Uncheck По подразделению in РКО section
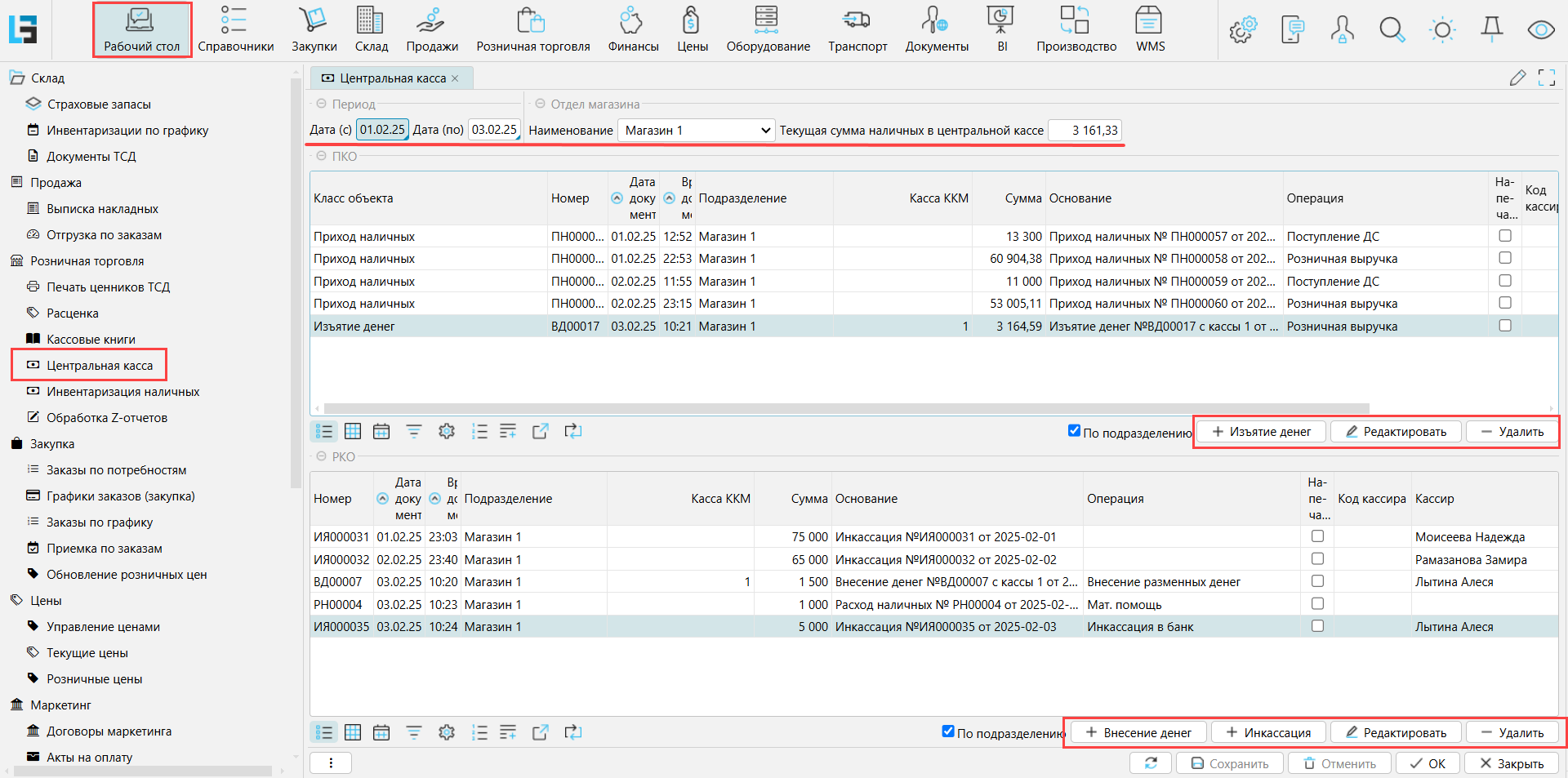The image size is (1568, 778). click(x=947, y=731)
